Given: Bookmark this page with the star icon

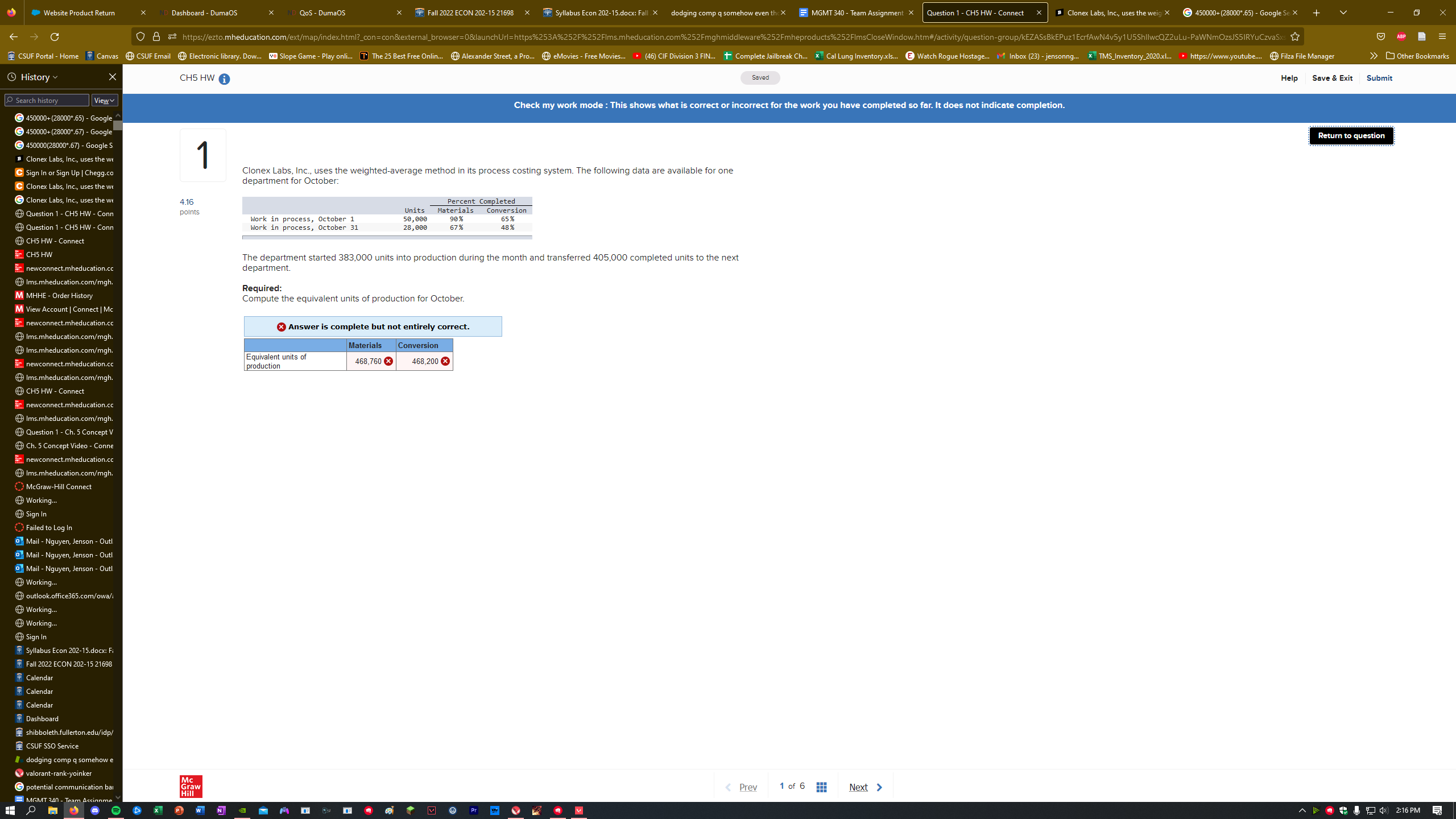Looking at the screenshot, I should (1295, 36).
